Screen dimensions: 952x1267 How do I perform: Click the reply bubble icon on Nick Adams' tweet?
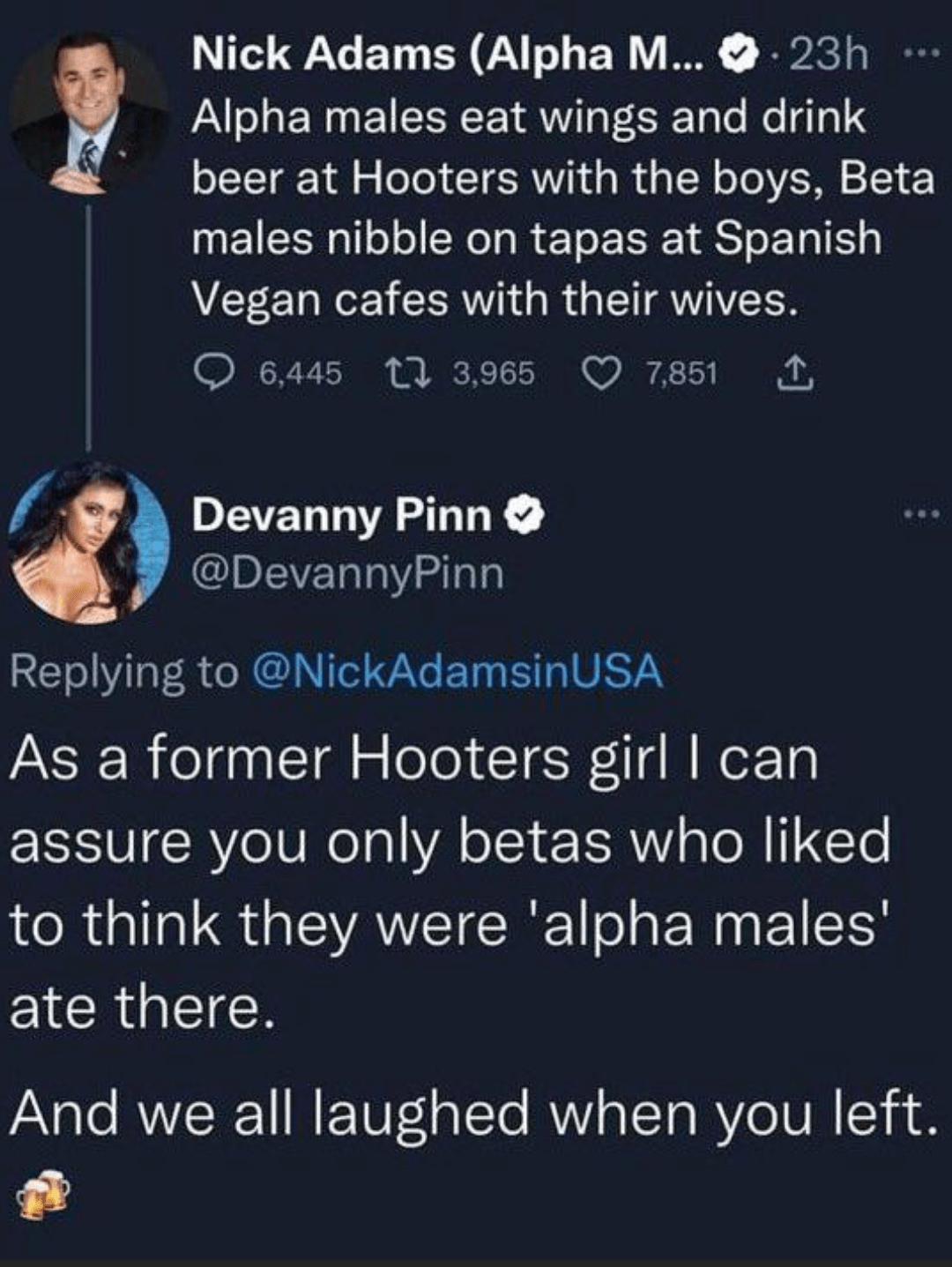pos(209,375)
